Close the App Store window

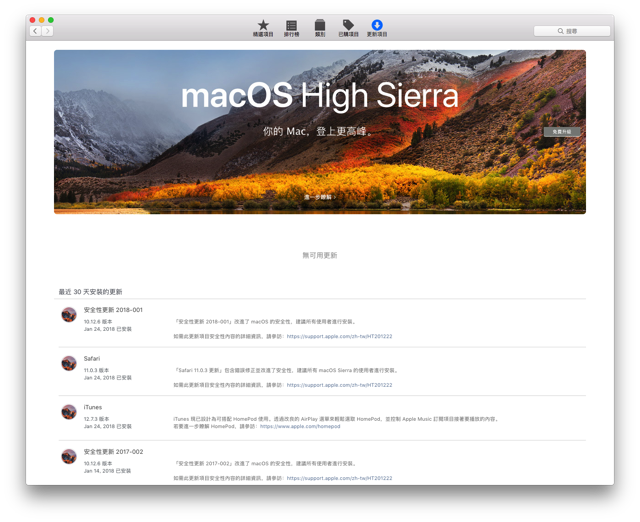33,20
